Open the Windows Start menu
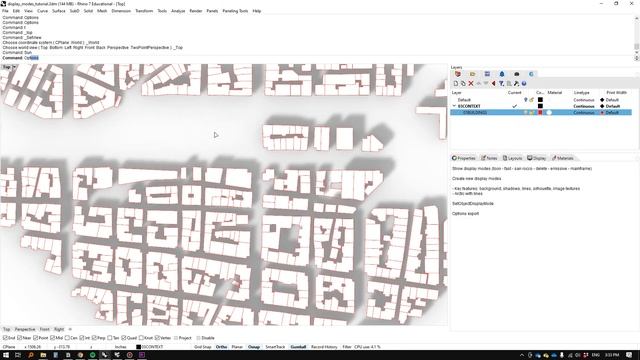This screenshot has width=640, height=360. click(6, 355)
